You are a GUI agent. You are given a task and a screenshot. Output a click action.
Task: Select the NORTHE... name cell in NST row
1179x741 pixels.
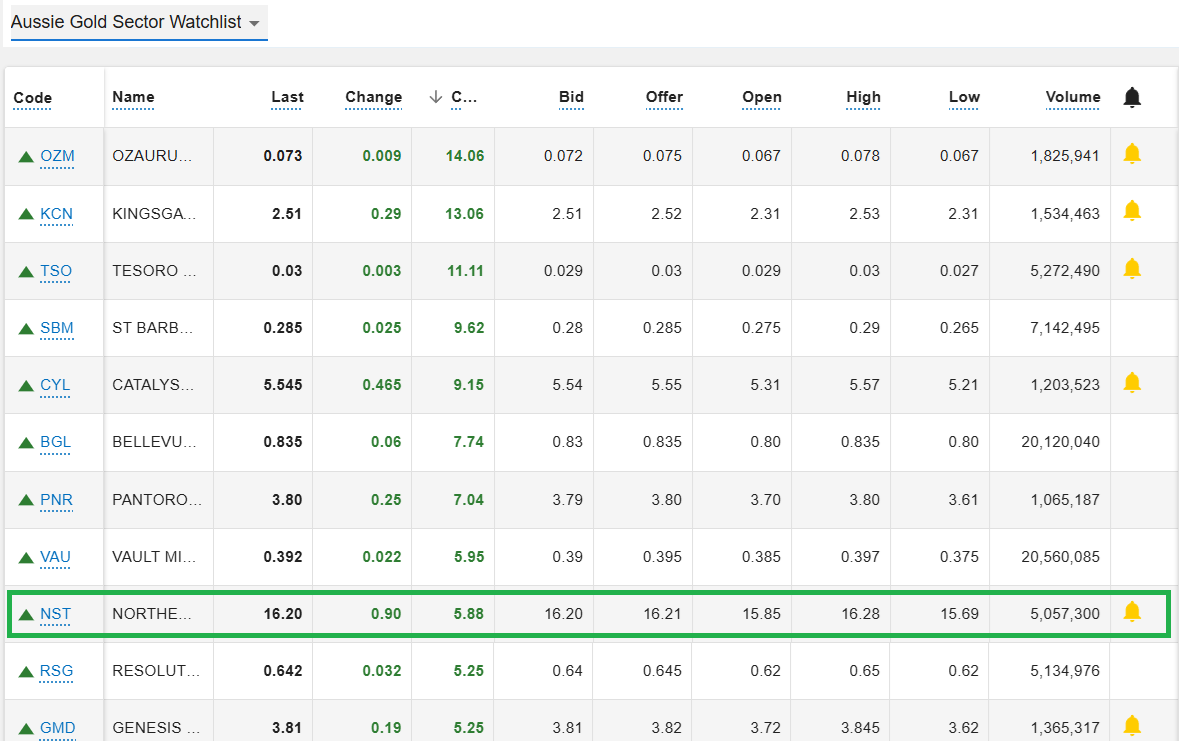coord(158,614)
